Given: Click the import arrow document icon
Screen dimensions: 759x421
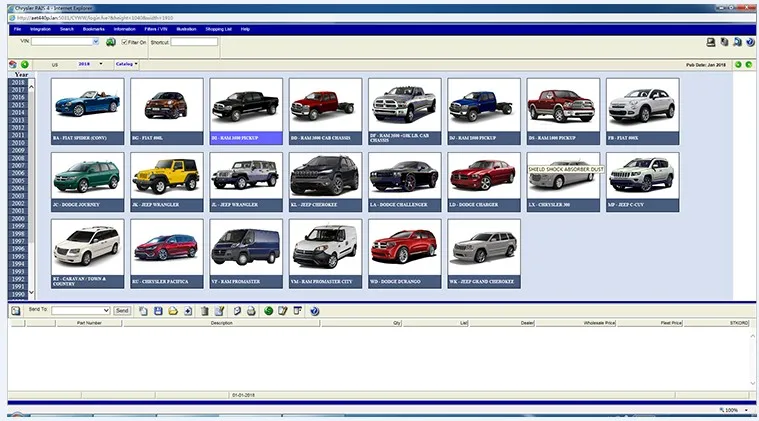Looking at the screenshot, I should tap(188, 311).
